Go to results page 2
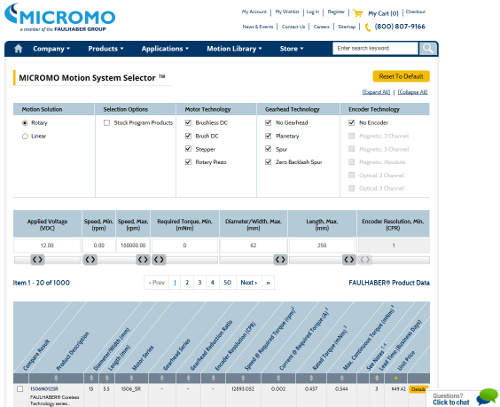 pos(187,283)
